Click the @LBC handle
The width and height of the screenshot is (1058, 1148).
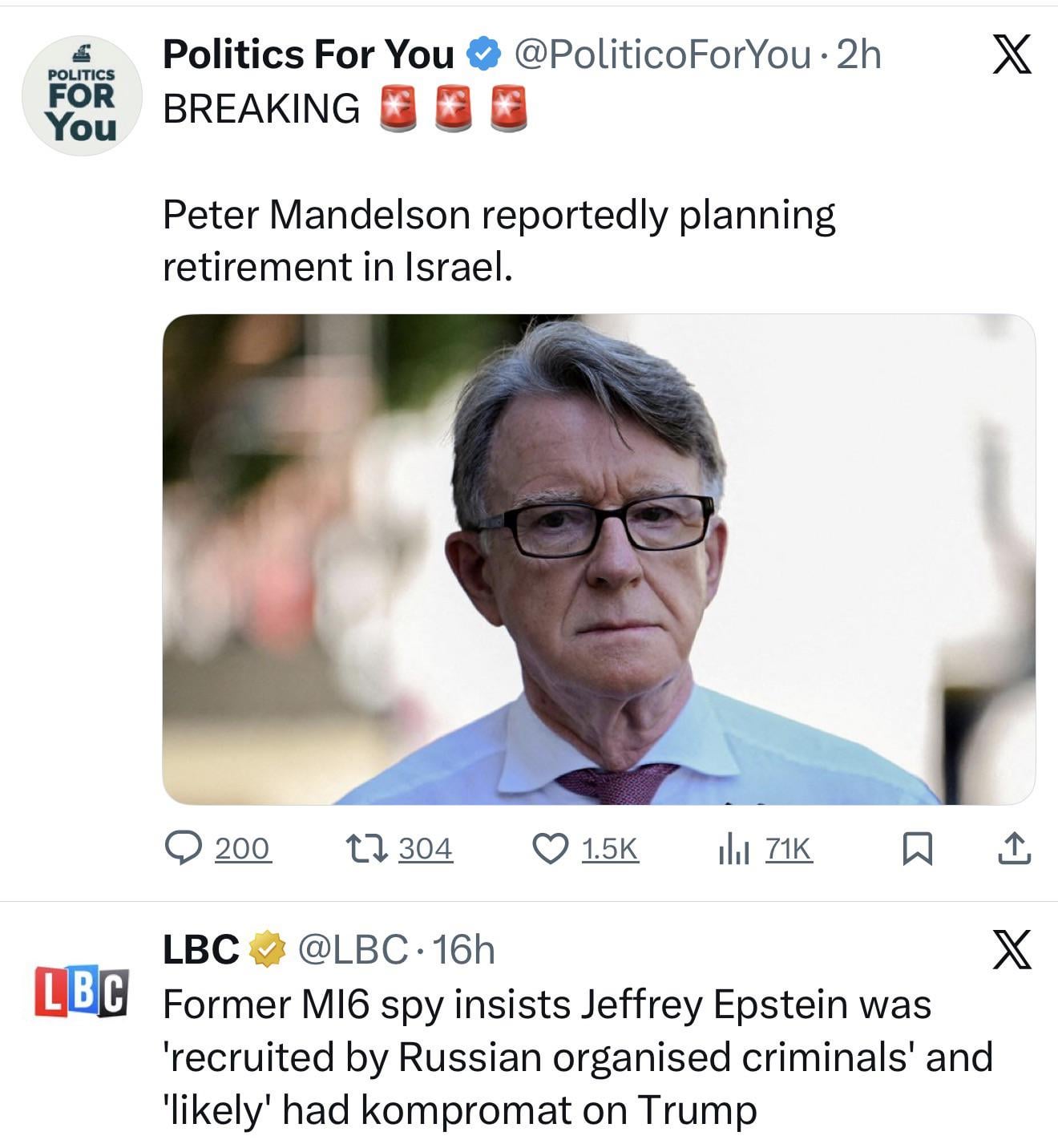point(353,950)
